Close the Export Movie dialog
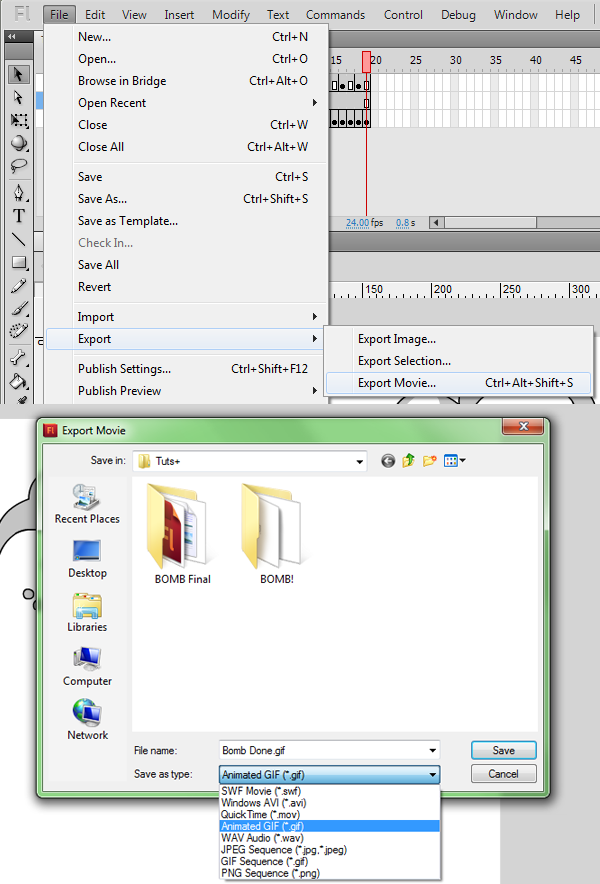This screenshot has width=600, height=884. coord(523,426)
